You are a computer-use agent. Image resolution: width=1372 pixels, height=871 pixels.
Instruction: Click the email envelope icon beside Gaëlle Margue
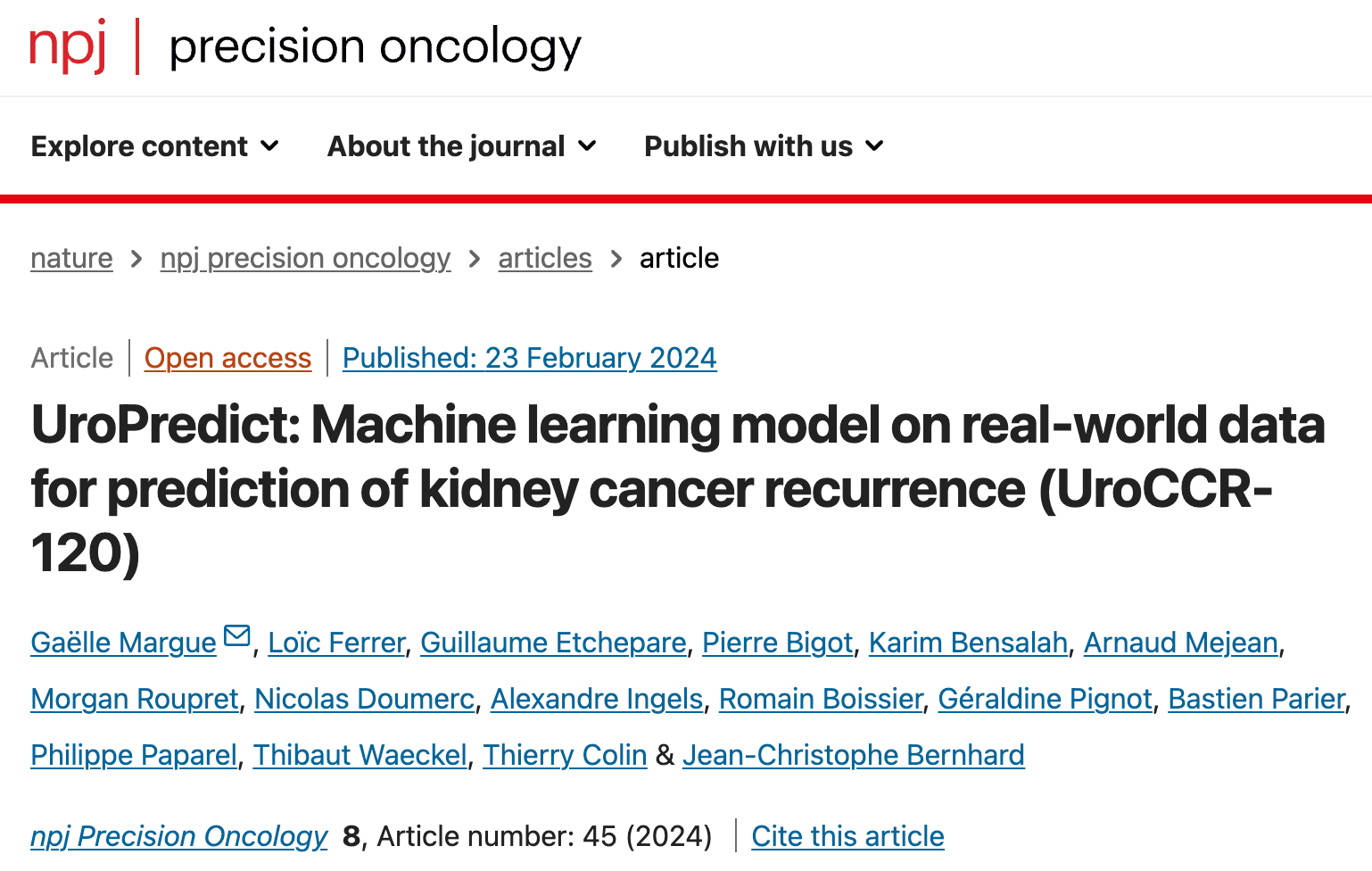237,635
